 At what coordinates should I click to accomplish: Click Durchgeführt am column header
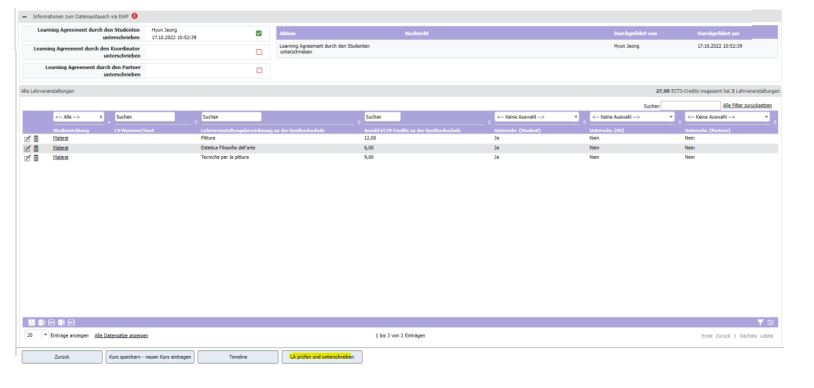click(x=718, y=34)
